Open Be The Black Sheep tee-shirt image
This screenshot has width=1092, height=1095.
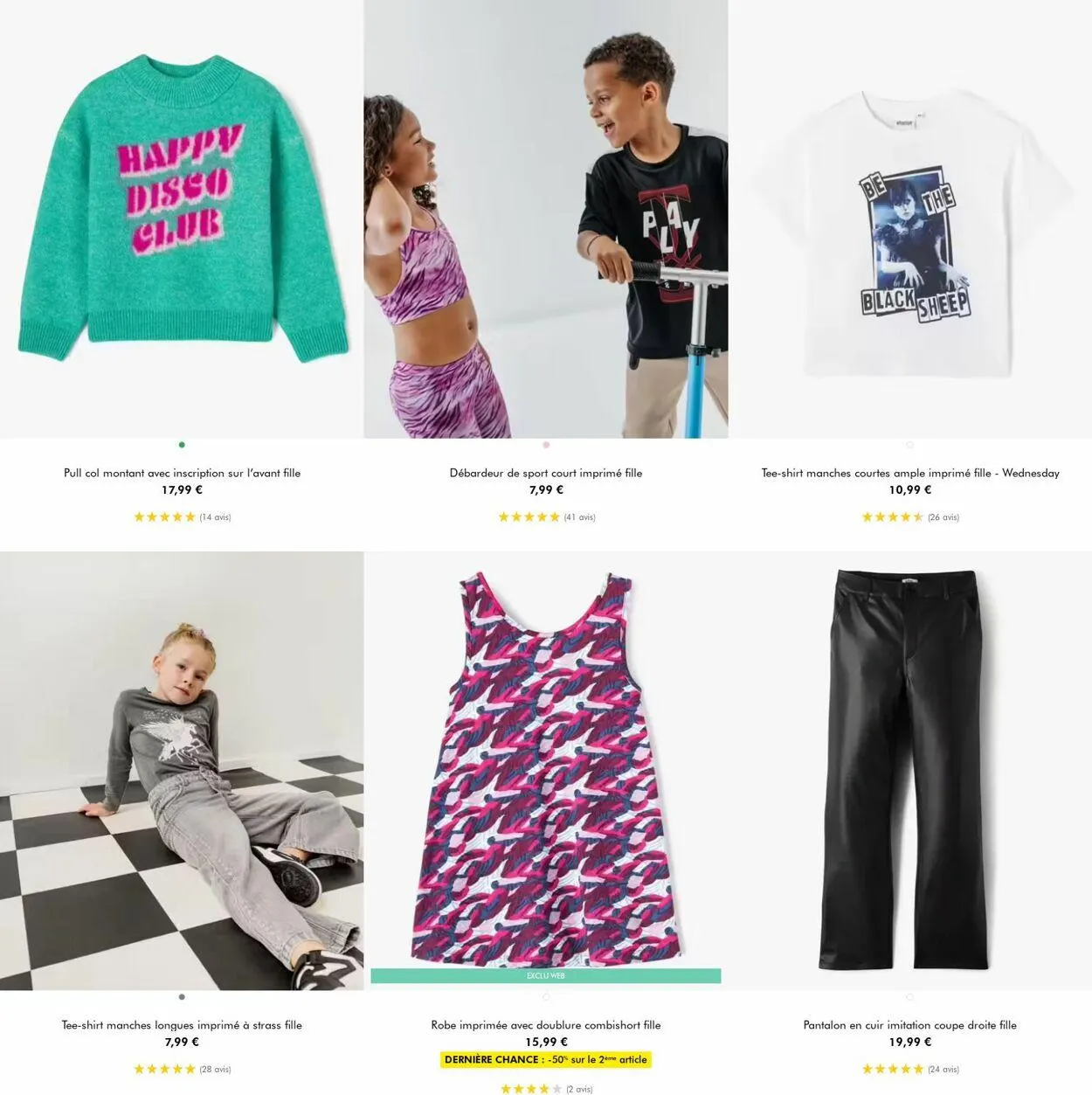(x=910, y=218)
